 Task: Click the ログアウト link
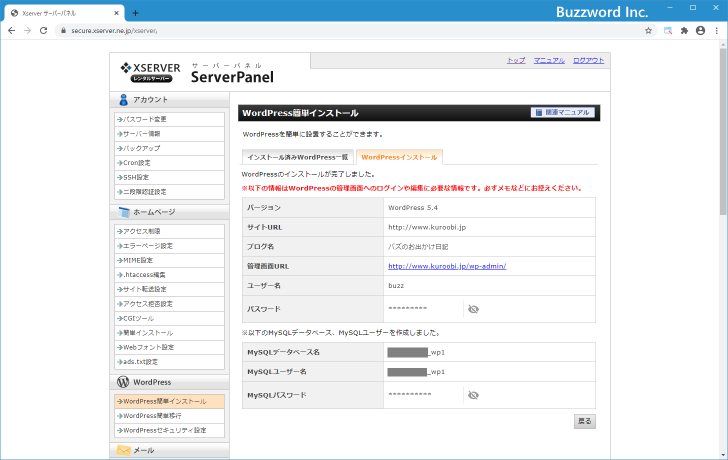click(x=588, y=60)
